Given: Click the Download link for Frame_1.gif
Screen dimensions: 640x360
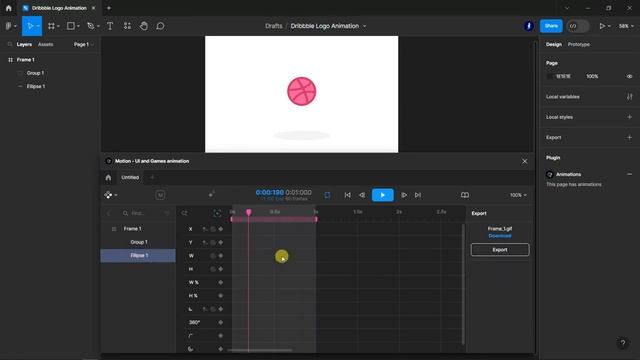Looking at the screenshot, I should point(500,236).
